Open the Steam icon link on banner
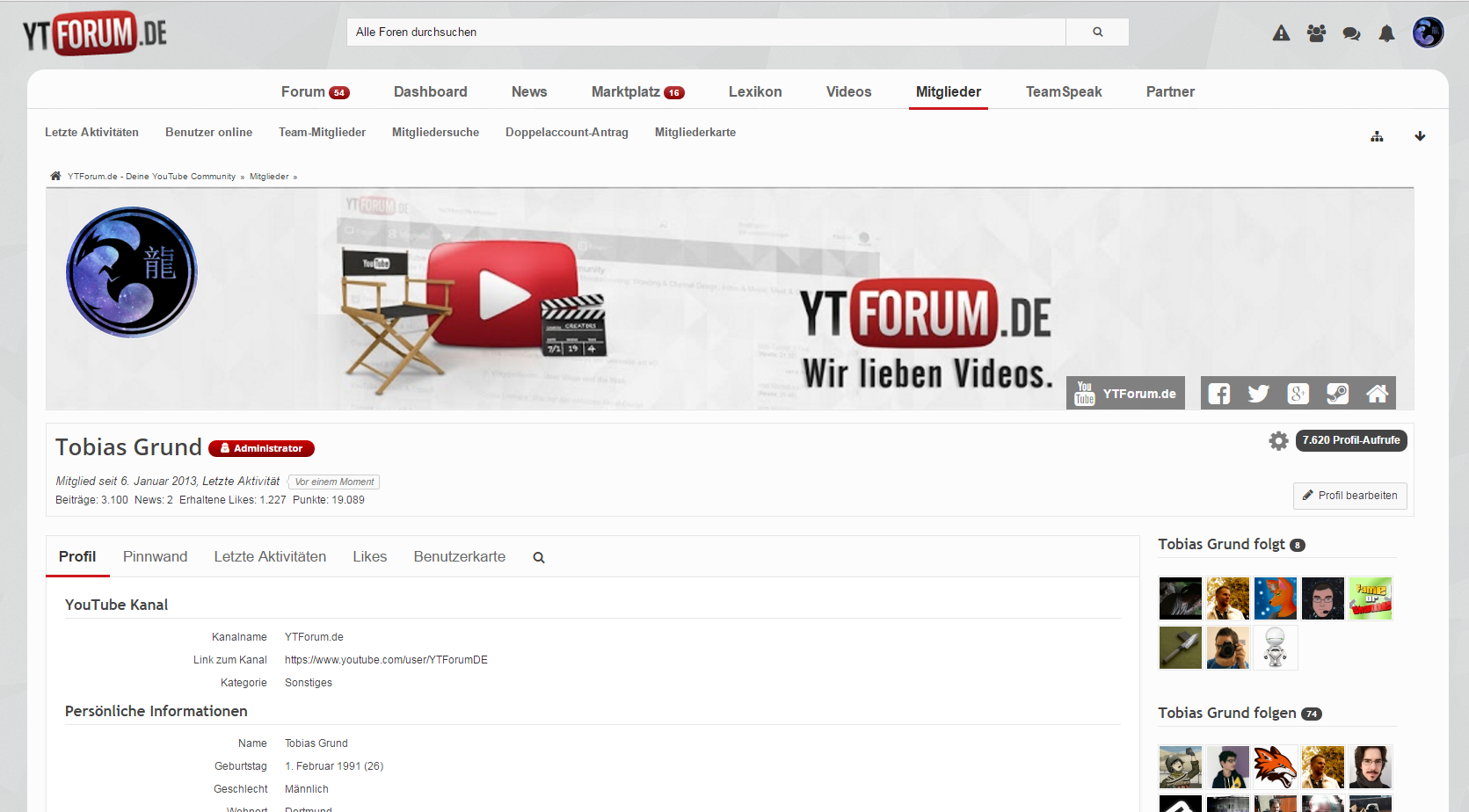 (1337, 394)
